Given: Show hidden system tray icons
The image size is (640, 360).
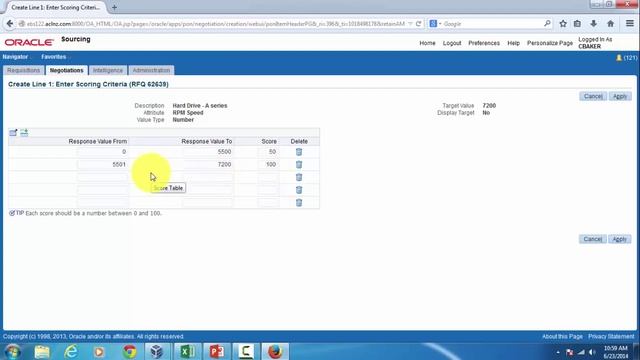Looking at the screenshot, I should [558, 352].
